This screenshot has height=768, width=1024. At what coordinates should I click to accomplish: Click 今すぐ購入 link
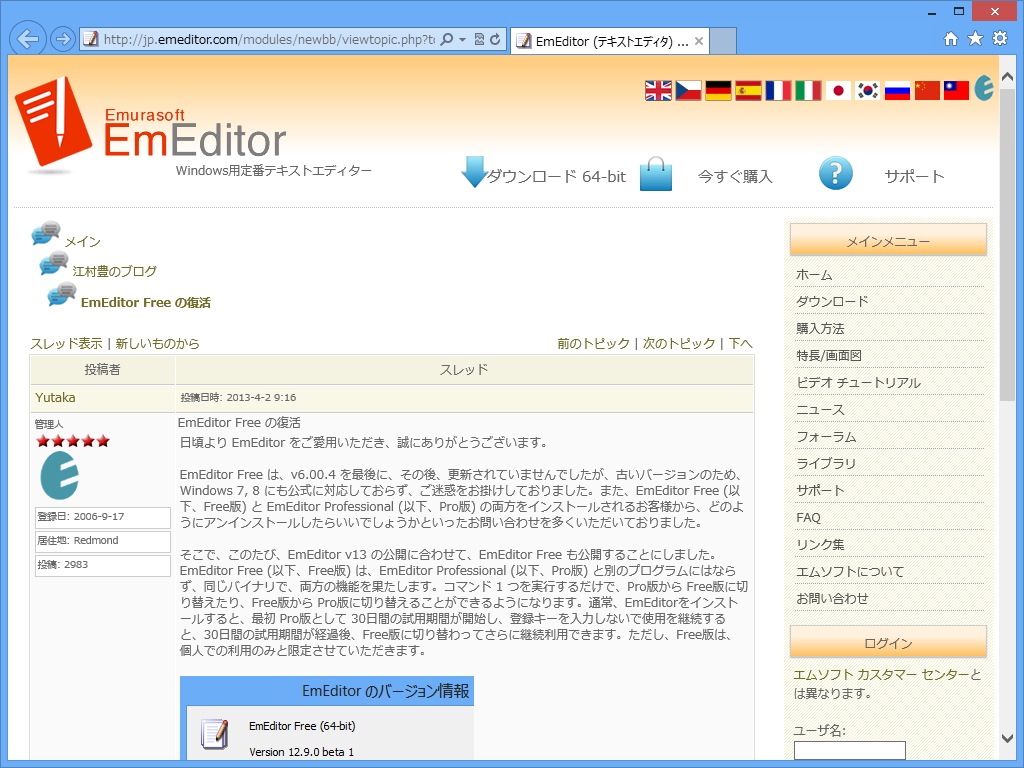[x=735, y=176]
